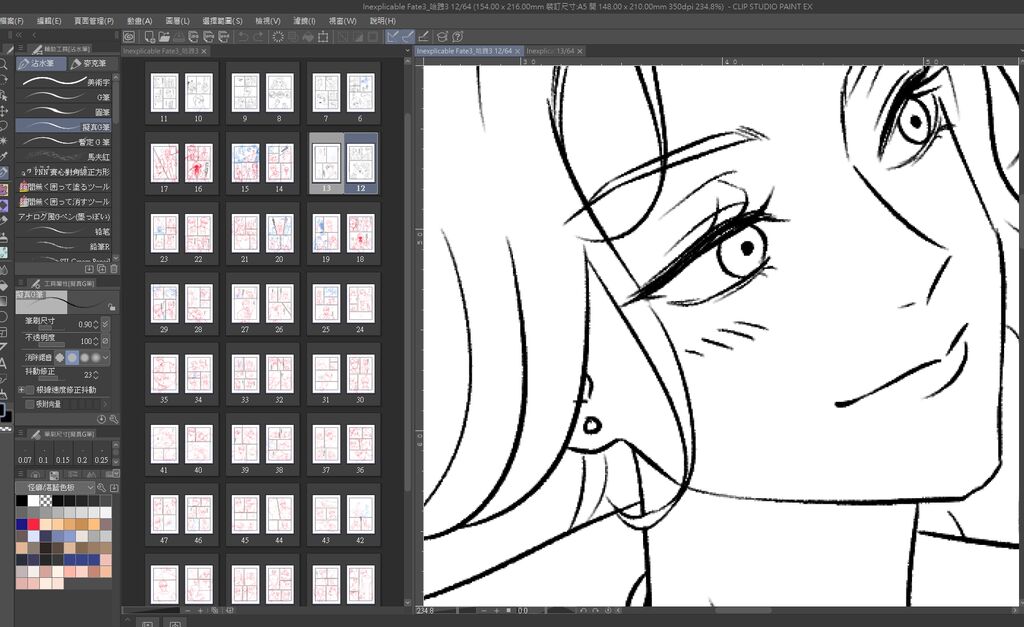The height and width of the screenshot is (627, 1024).
Task: Toggle the brush size pressure settings button
Action: tap(105, 324)
